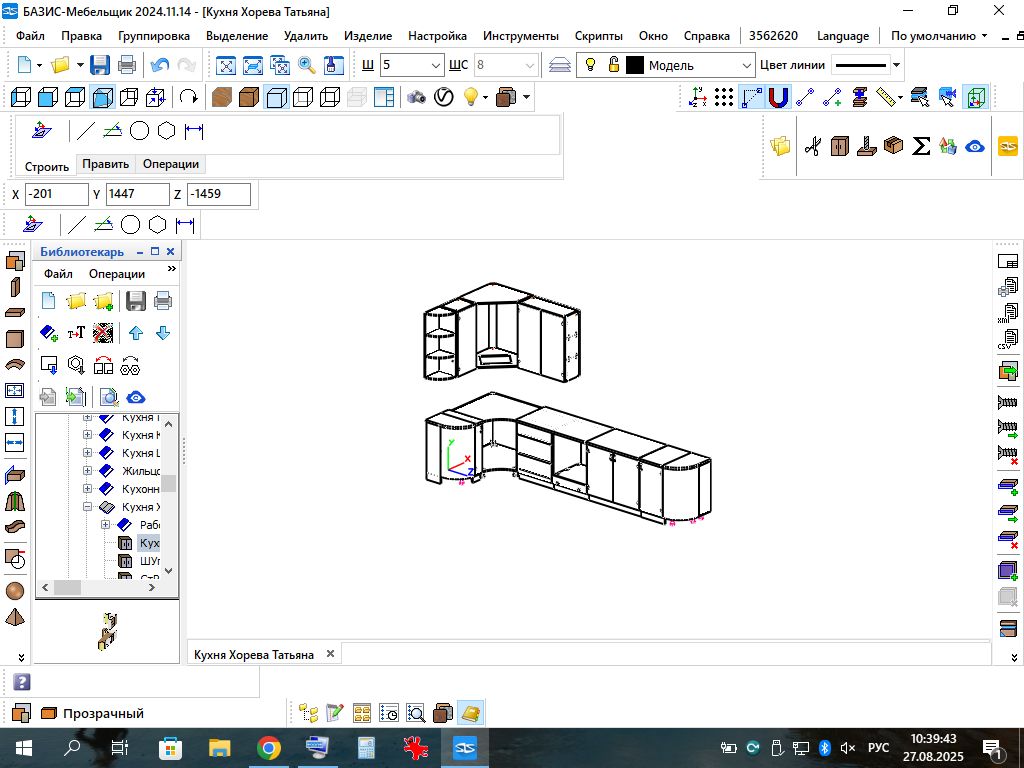1024x768 pixels.
Task: Select the circle tool in upper Строить panel
Action: [x=140, y=131]
